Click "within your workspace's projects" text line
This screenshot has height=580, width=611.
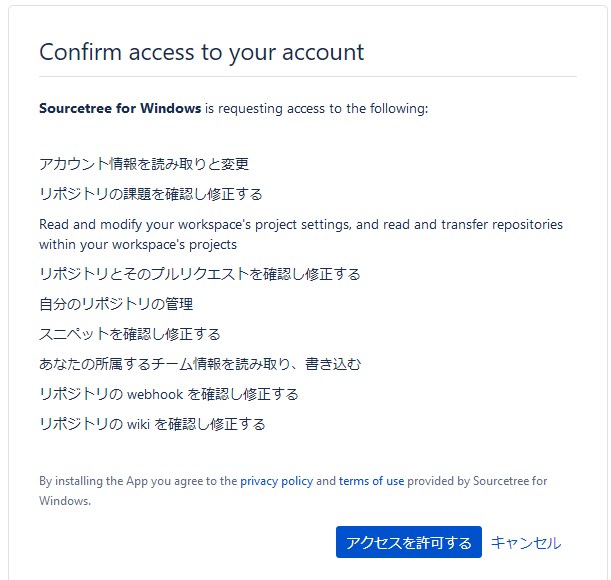pos(137,244)
